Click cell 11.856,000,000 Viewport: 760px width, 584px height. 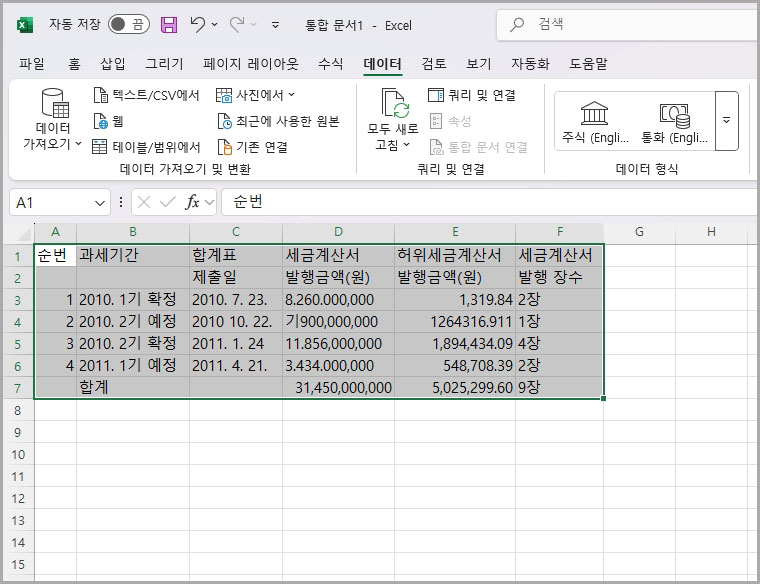tap(338, 344)
